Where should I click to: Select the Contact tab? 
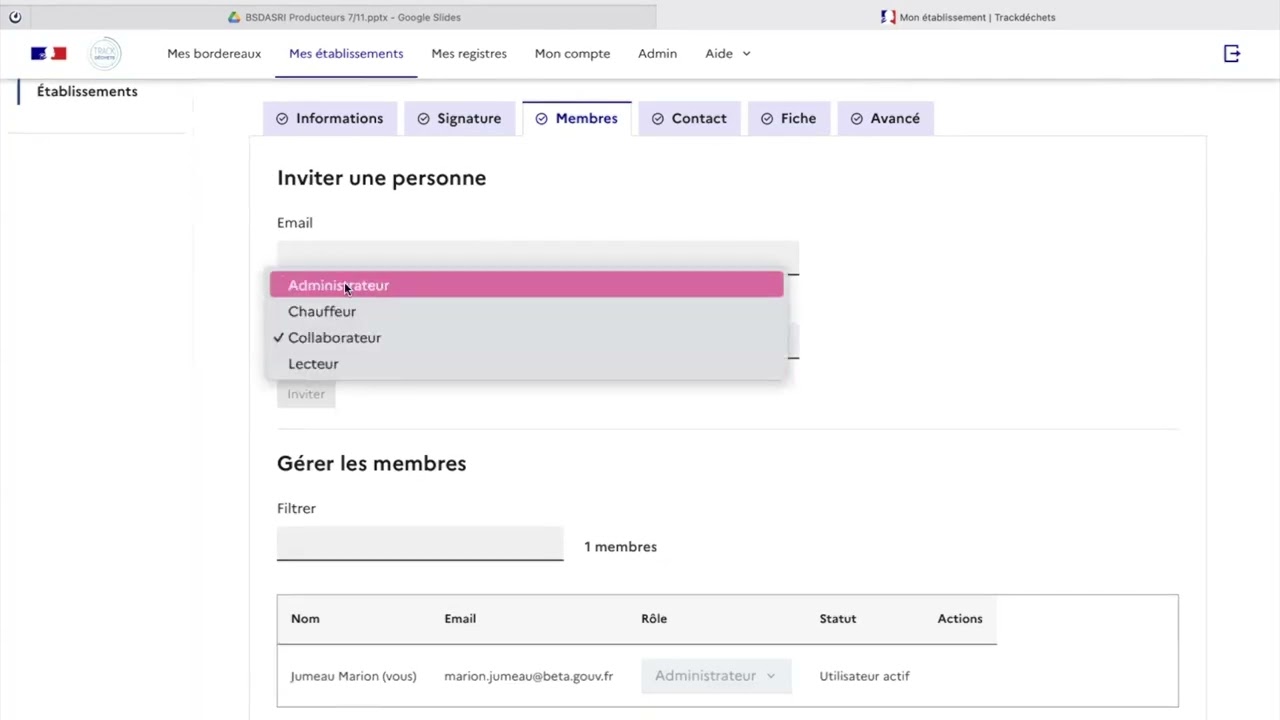click(x=689, y=118)
